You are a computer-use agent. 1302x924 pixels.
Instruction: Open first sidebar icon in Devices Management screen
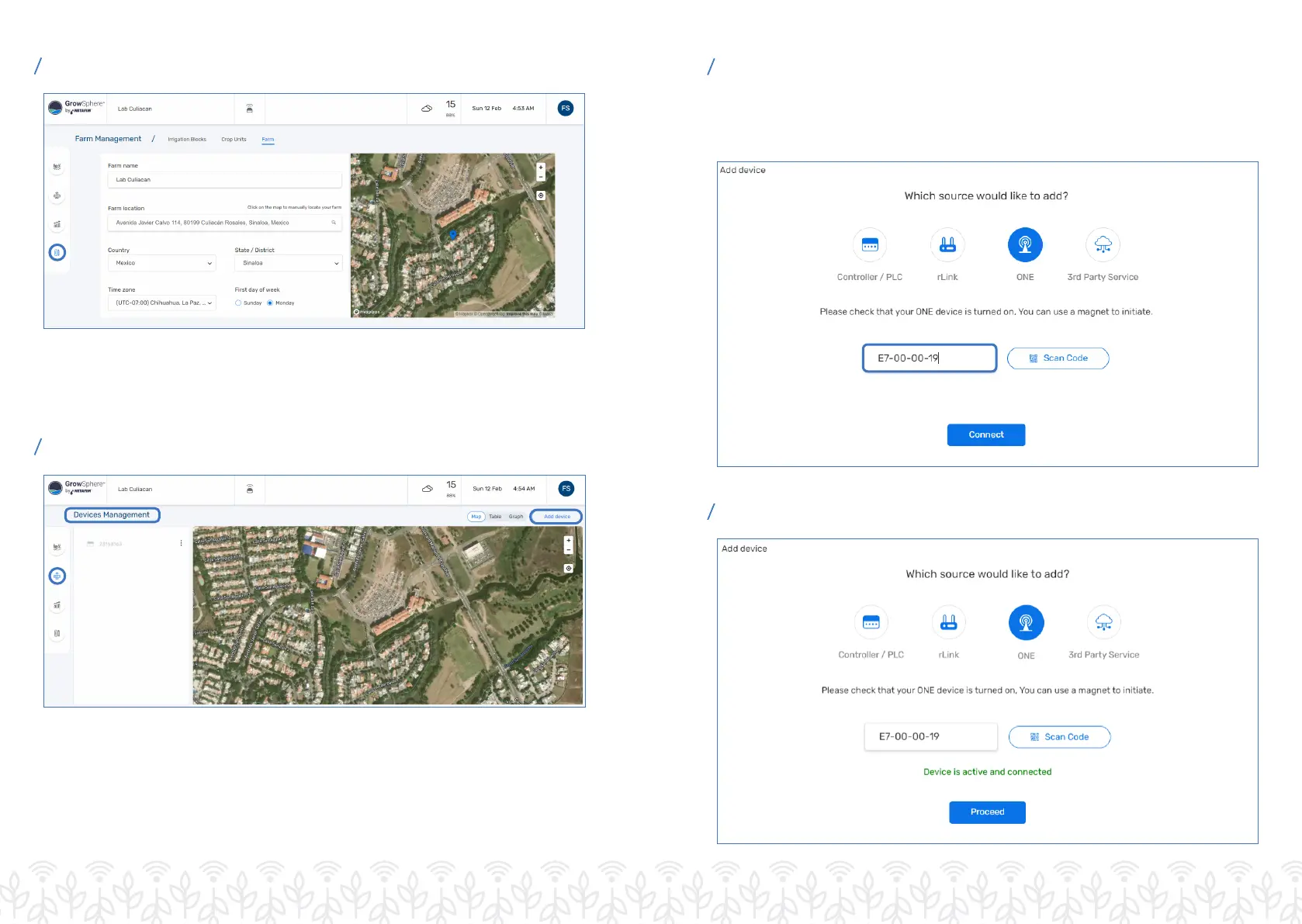[57, 547]
